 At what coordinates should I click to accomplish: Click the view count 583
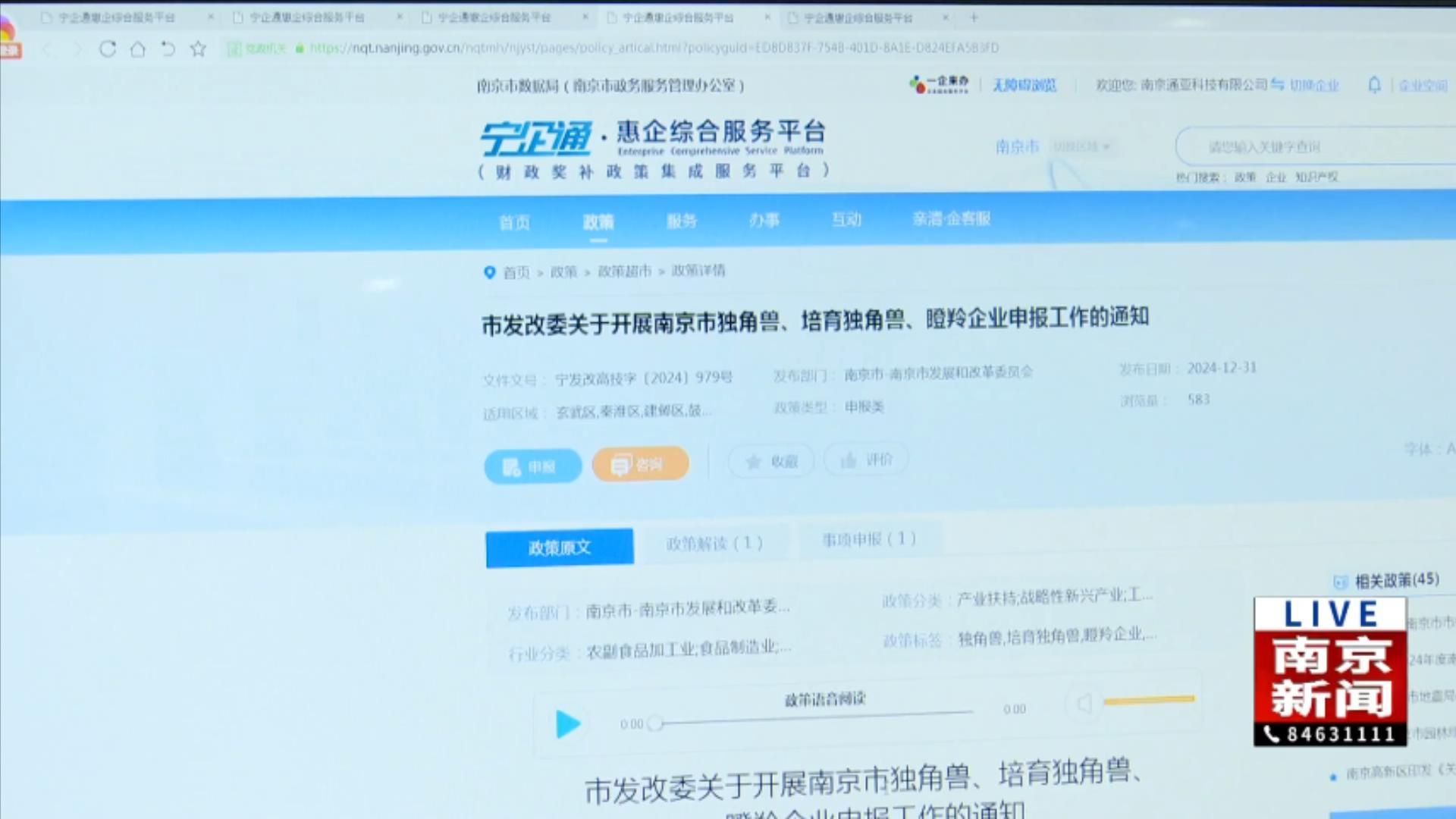click(x=1198, y=400)
